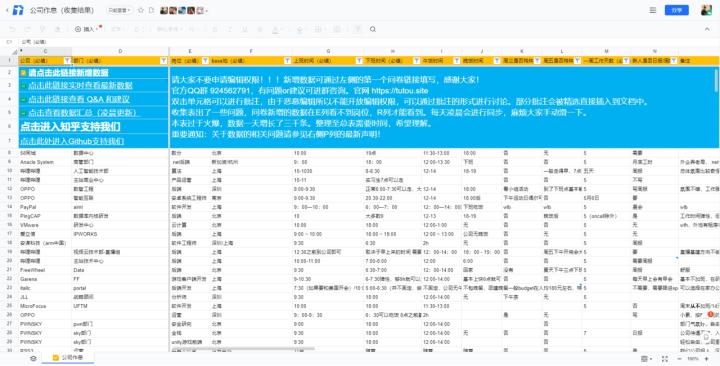The image size is (720, 366).
Task: Star this document as favorite
Action: (141, 10)
